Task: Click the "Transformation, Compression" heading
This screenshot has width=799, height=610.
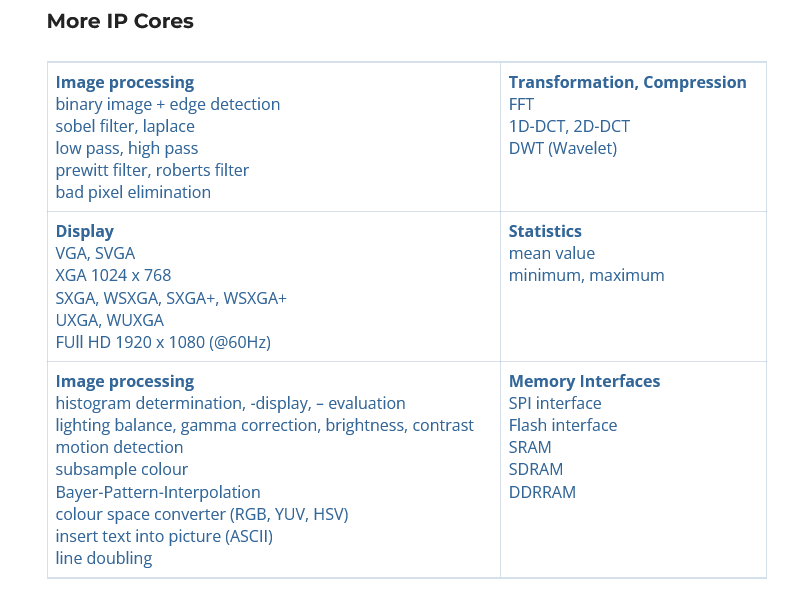Action: 627,82
